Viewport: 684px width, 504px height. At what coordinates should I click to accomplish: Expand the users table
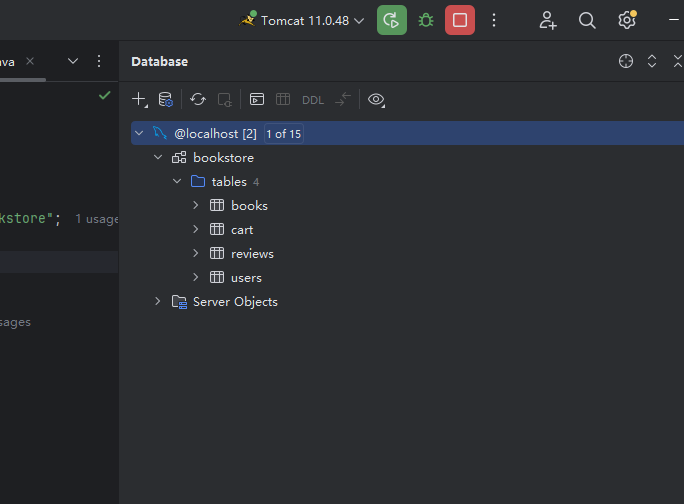click(196, 277)
